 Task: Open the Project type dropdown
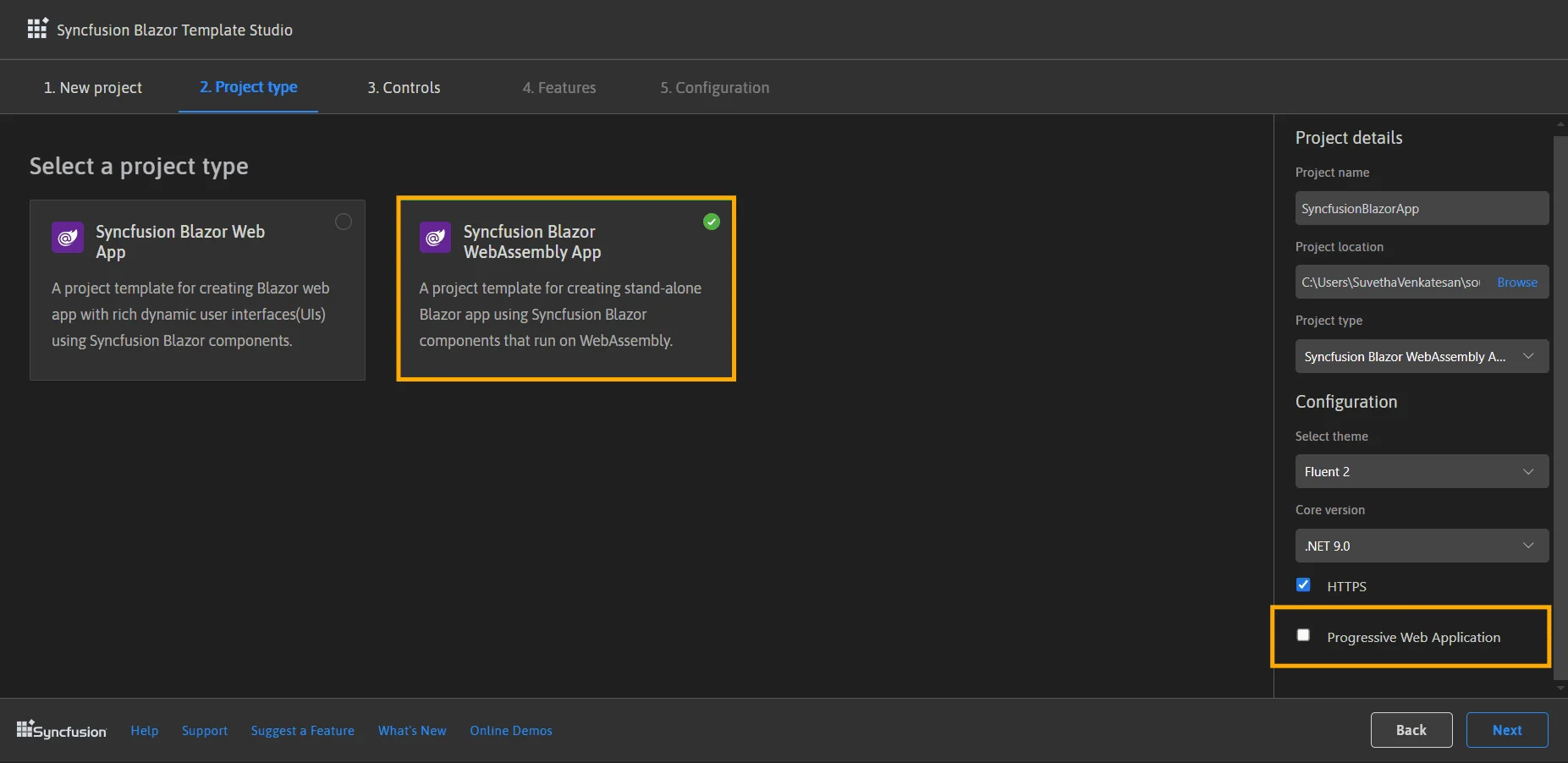1421,356
